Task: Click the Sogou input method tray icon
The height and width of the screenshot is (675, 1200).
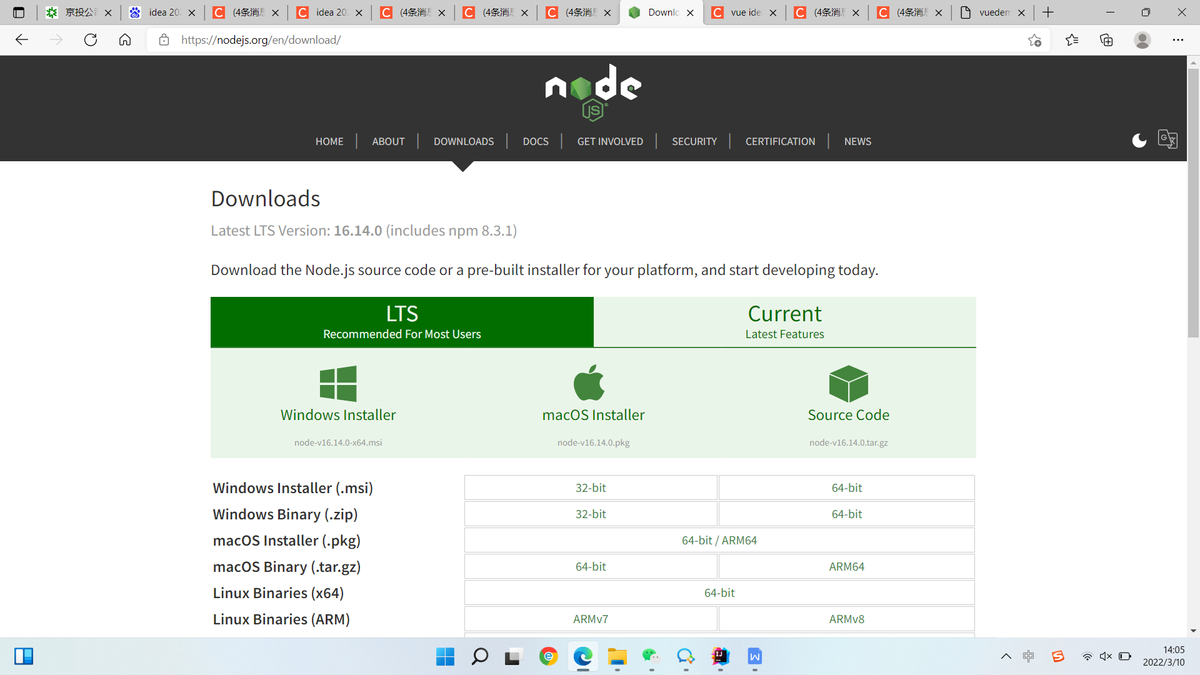Action: 1058,656
